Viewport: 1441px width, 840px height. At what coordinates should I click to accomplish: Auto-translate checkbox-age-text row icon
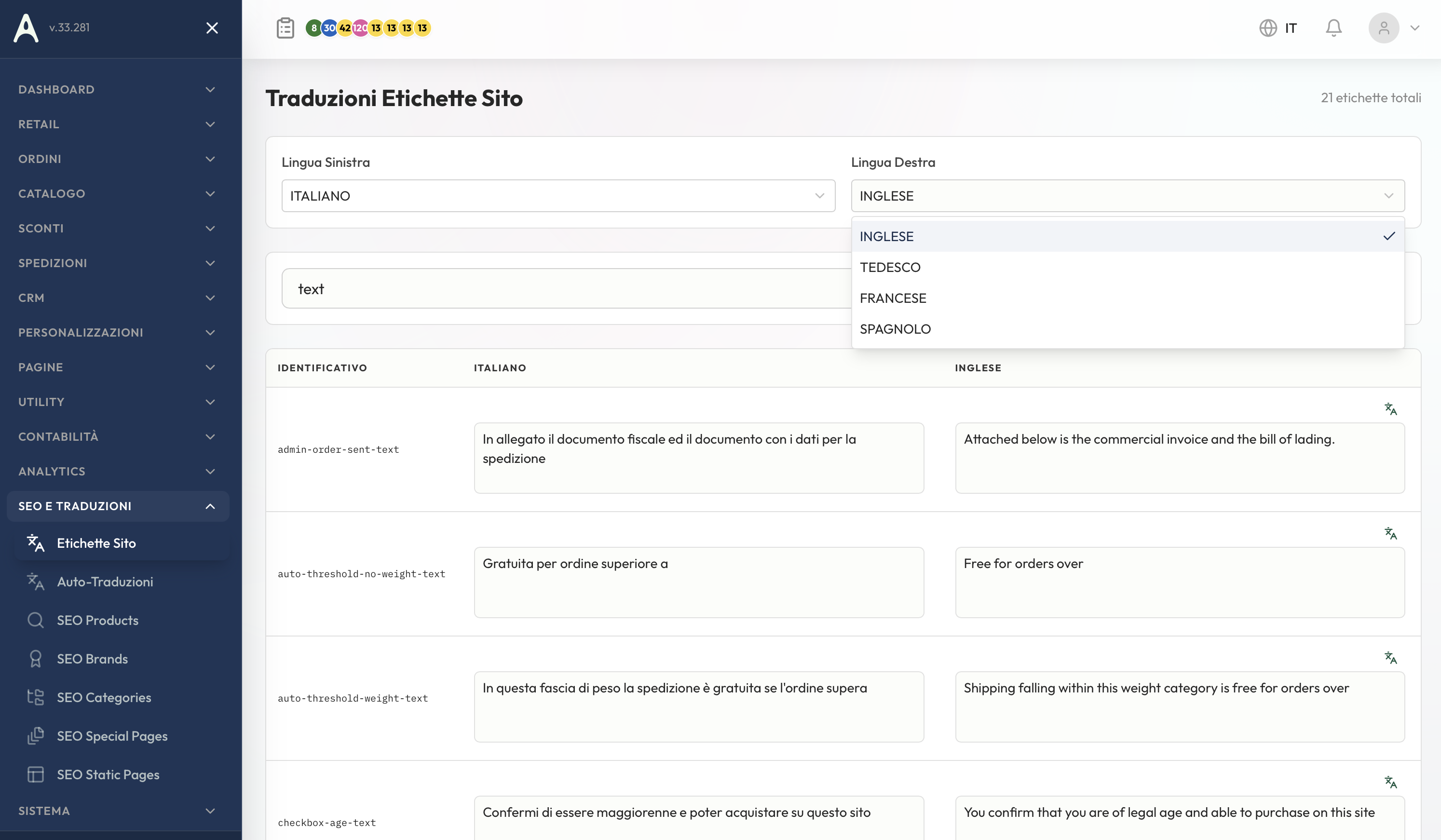click(1391, 782)
